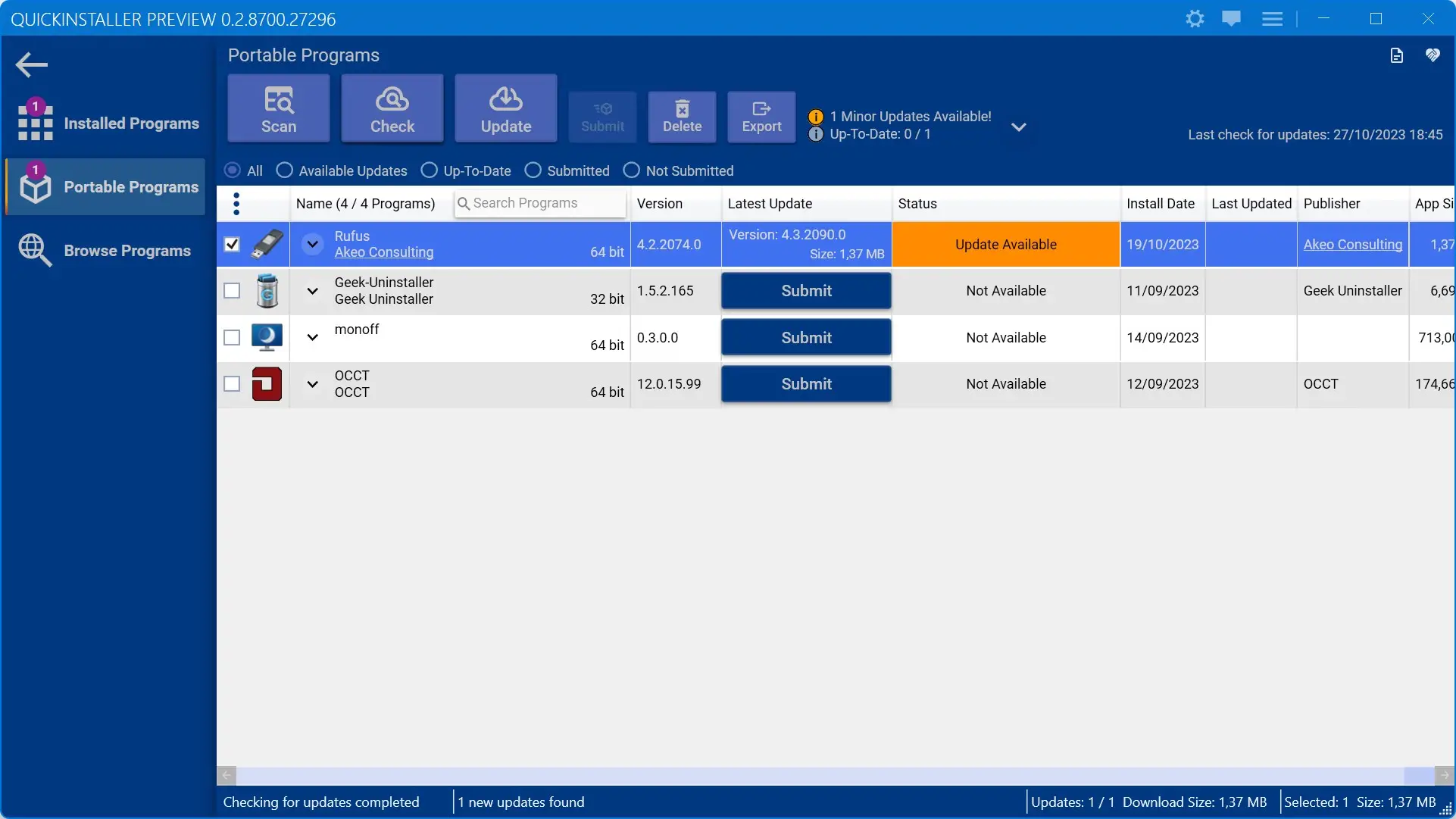
Task: Click 'Checking for updates completed' status text
Action: pyautogui.click(x=321, y=802)
